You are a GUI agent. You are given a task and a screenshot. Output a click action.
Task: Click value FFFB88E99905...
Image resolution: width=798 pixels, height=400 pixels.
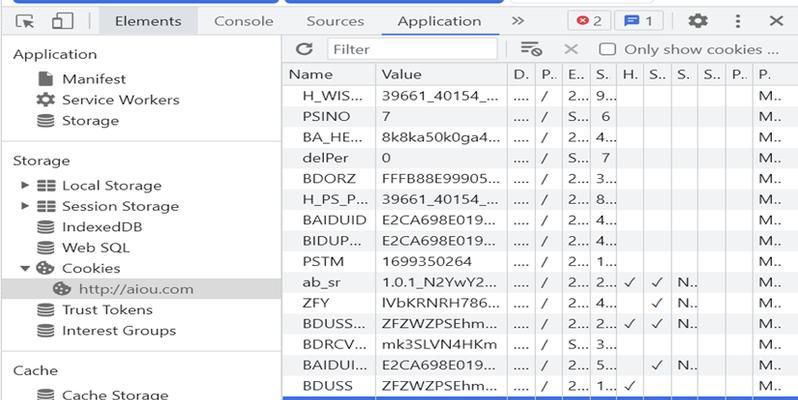click(x=441, y=179)
